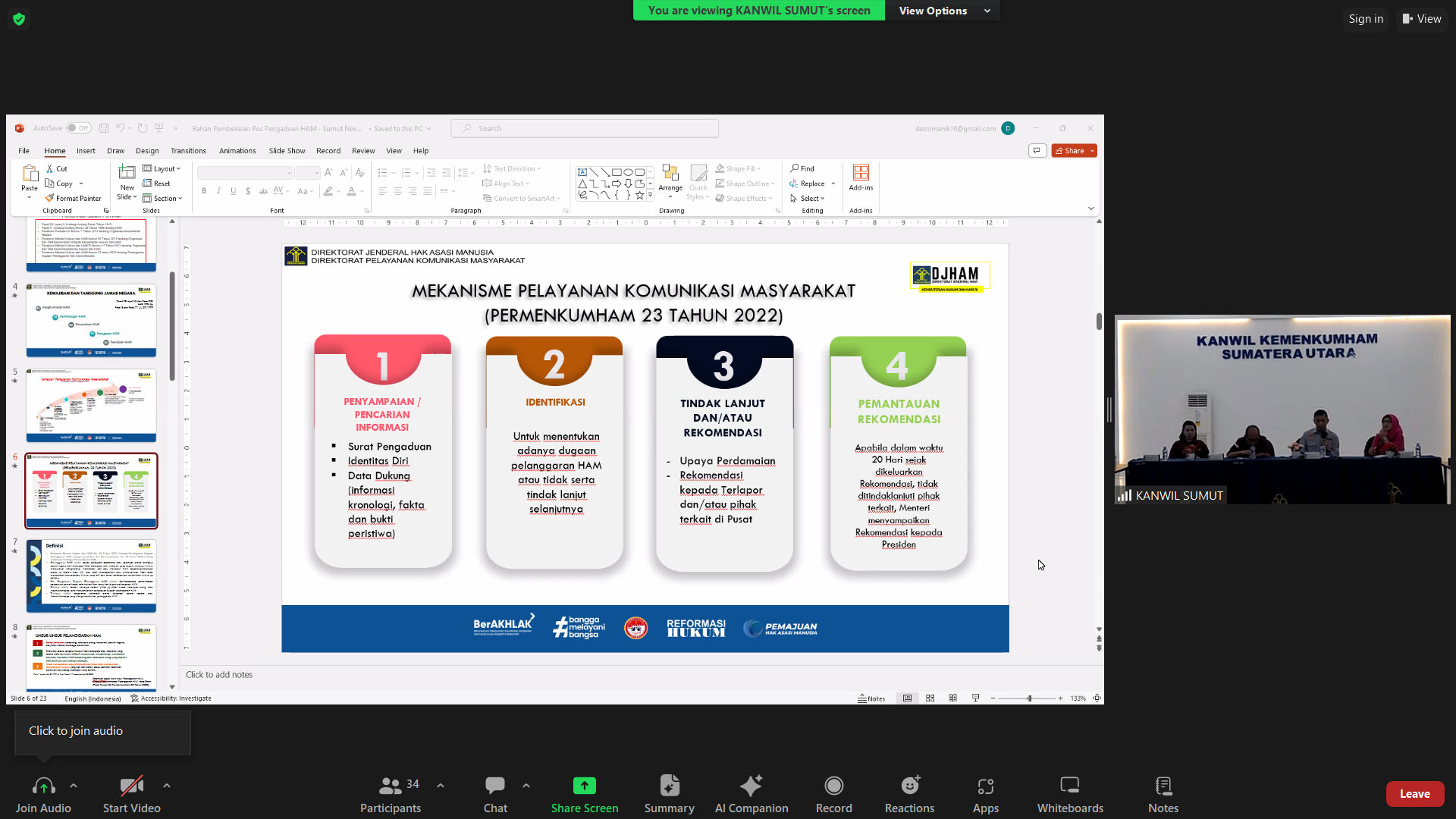Screen dimensions: 1456x819
Task: Start recording with the Record icon
Action: (833, 786)
